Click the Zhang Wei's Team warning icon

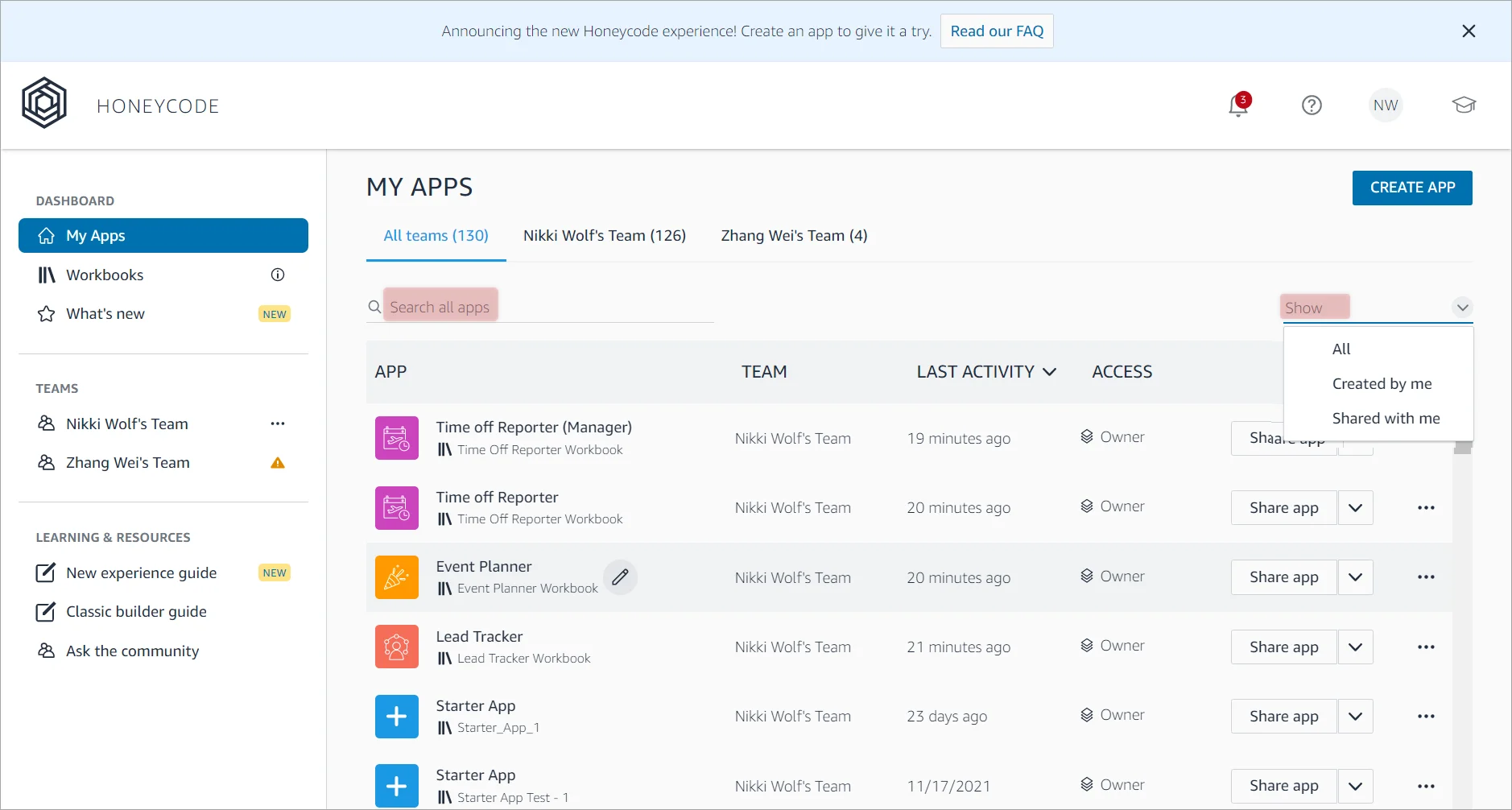click(x=278, y=463)
